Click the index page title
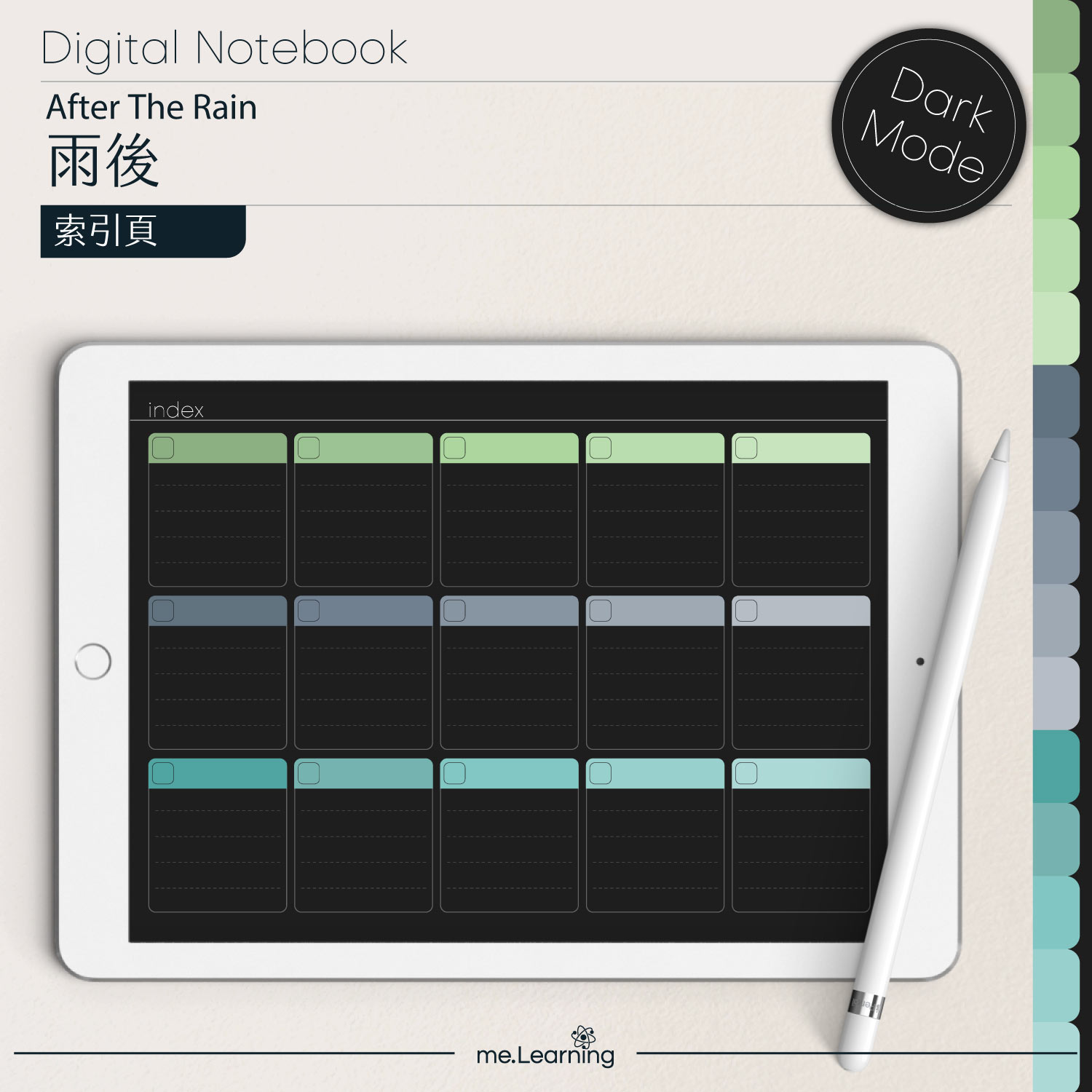The height and width of the screenshot is (1092, 1092). pyautogui.click(x=175, y=410)
